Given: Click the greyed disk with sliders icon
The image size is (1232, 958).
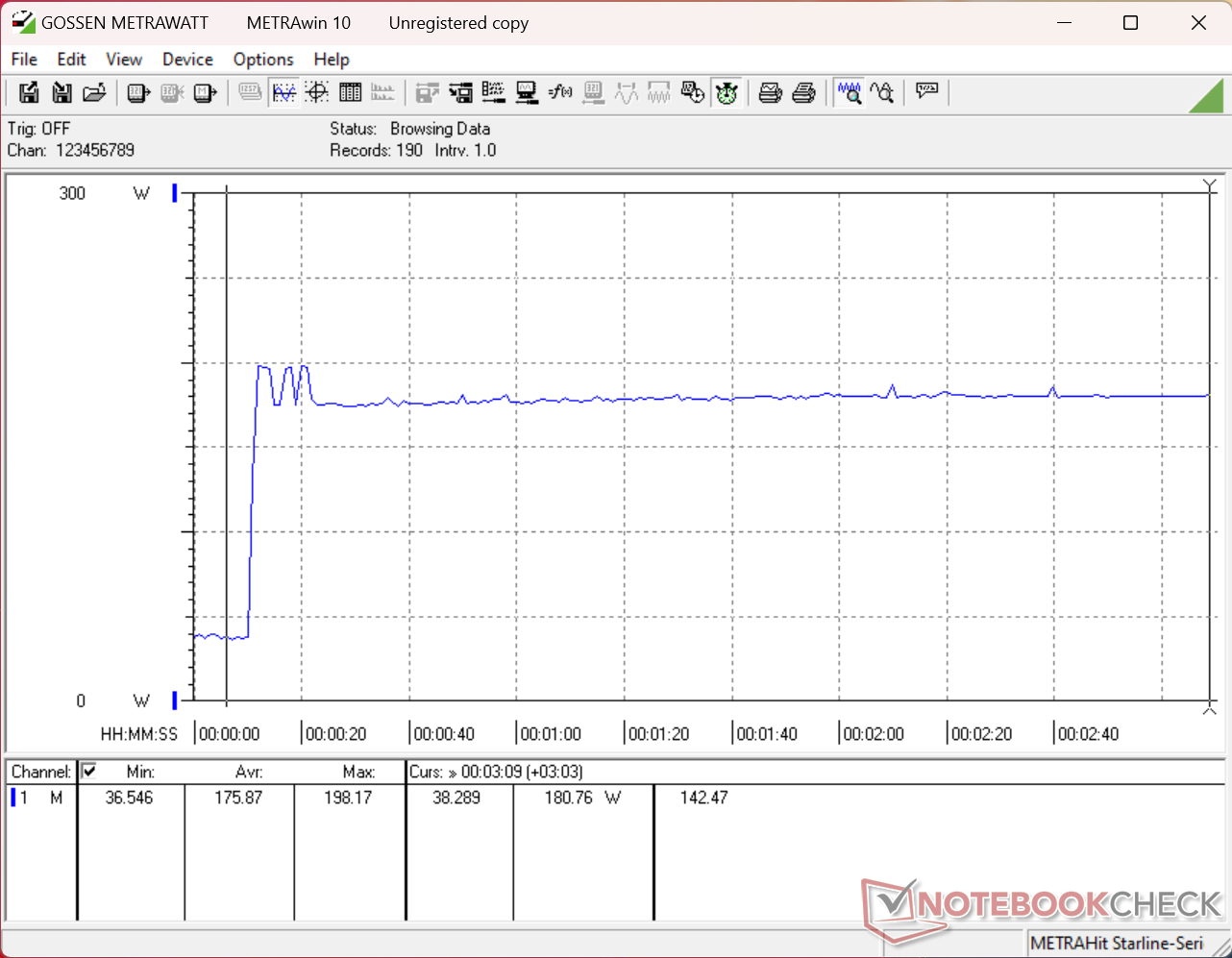Looking at the screenshot, I should pos(428,92).
